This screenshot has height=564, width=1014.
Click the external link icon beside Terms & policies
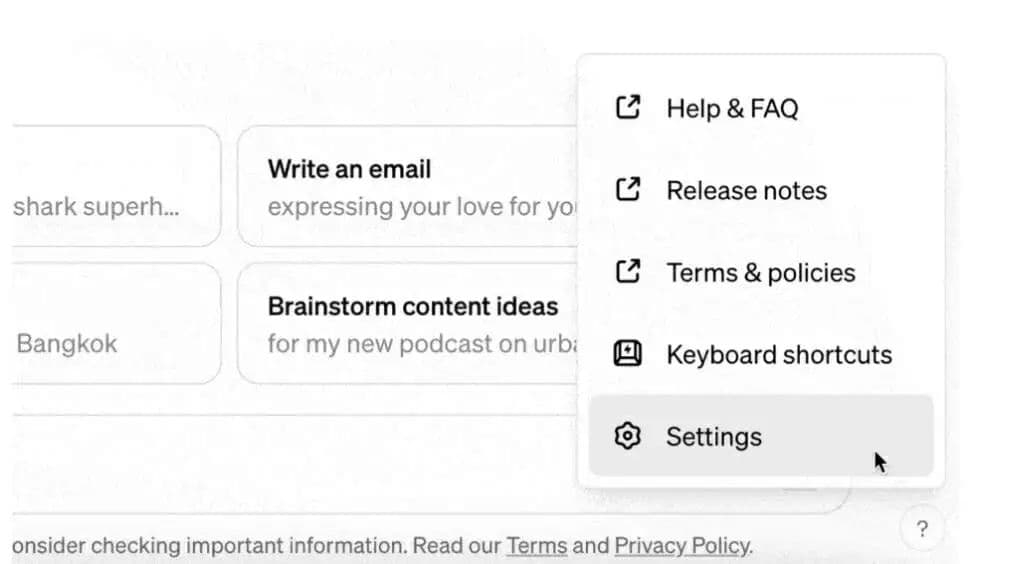point(627,272)
